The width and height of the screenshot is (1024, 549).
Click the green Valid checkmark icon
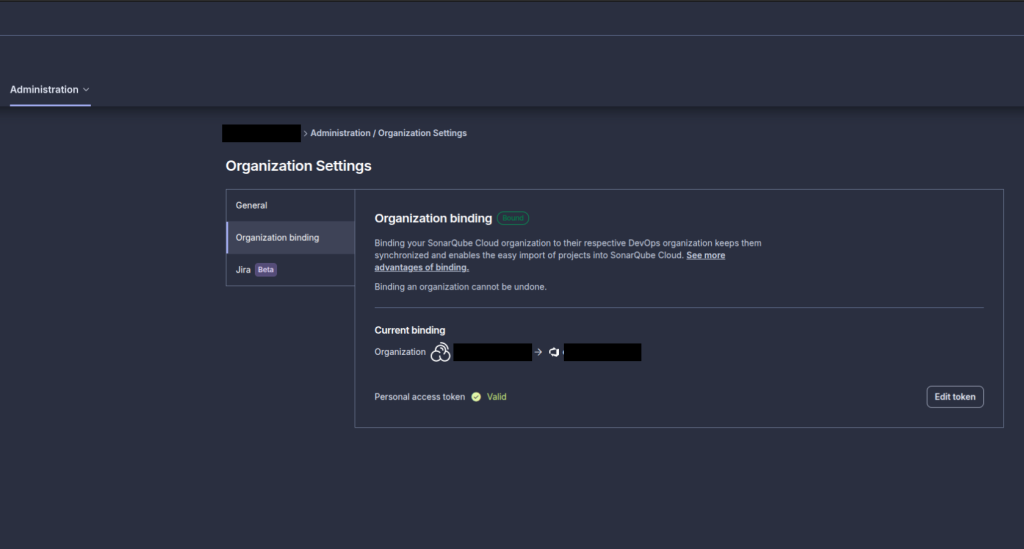(476, 397)
